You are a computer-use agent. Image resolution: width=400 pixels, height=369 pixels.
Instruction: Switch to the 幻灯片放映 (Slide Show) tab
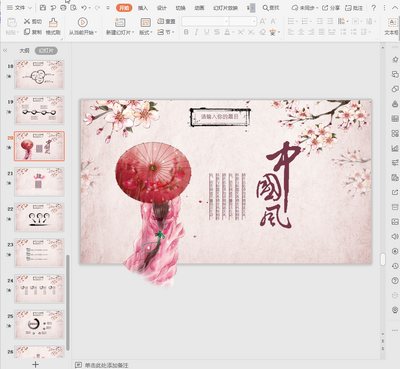coord(226,8)
